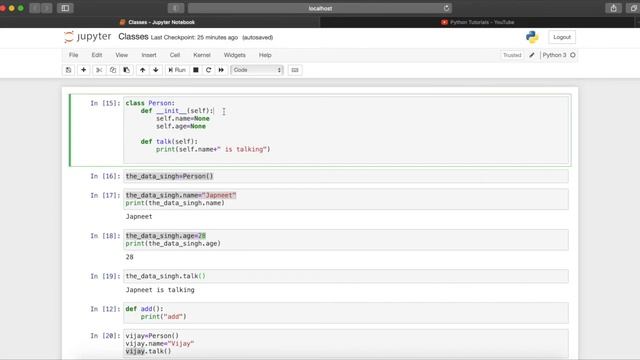This screenshot has height=360, width=640.
Task: Save the notebook with the save icon
Action: pos(69,70)
